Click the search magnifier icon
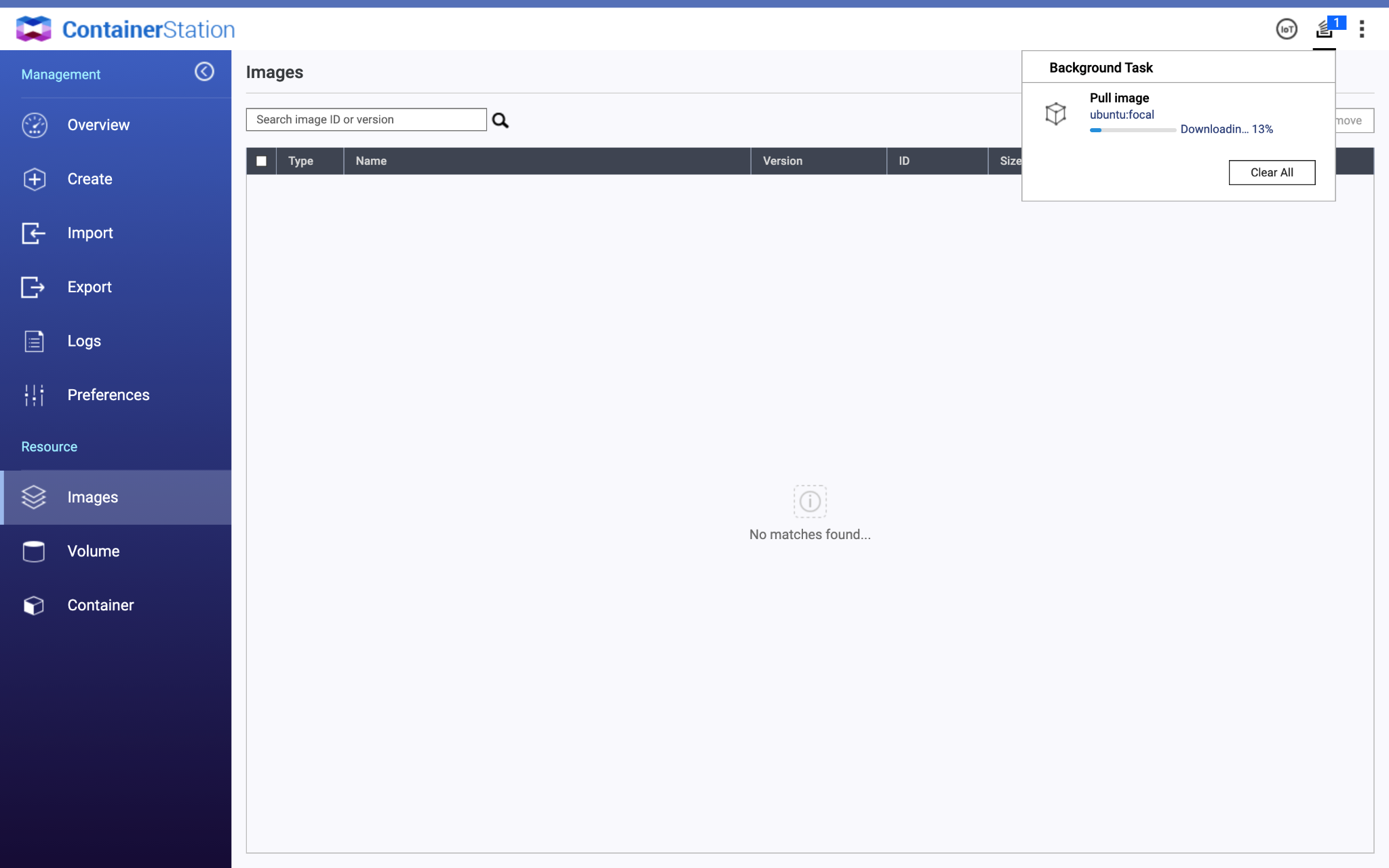Viewport: 1389px width, 868px height. [x=500, y=121]
